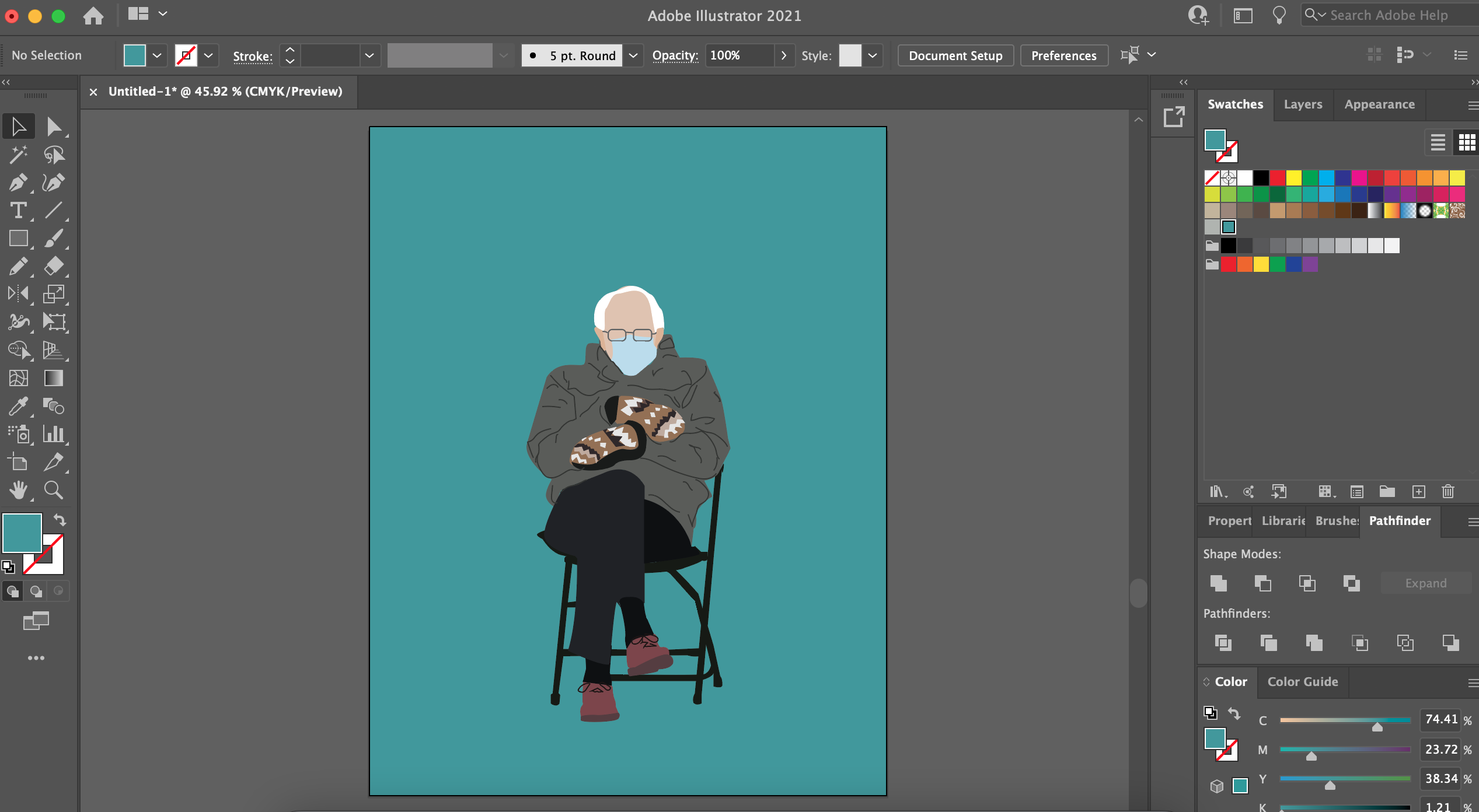Switch to the Appearance tab
Viewport: 1479px width, 812px height.
(1380, 103)
